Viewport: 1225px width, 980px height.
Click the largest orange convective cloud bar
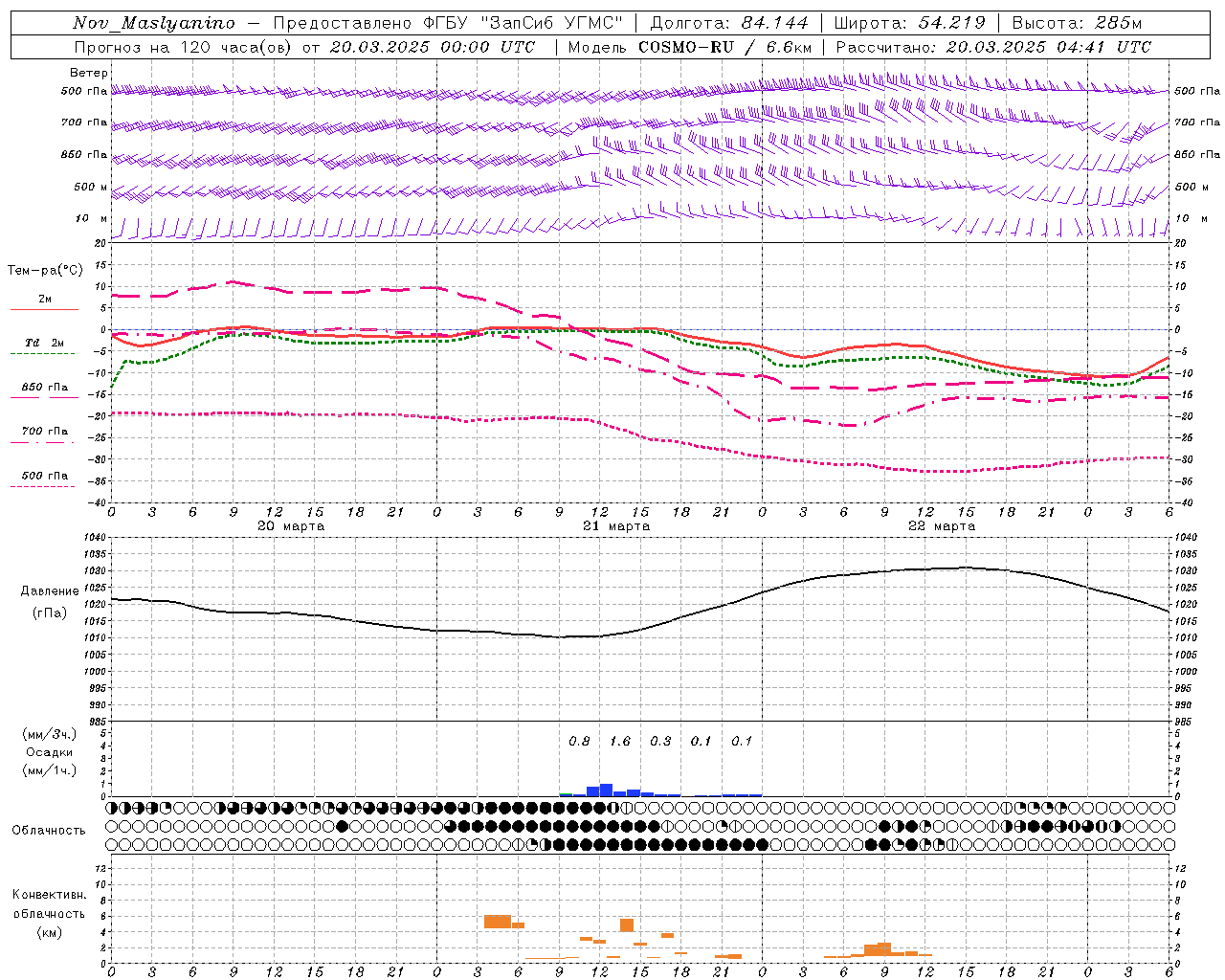(x=498, y=922)
